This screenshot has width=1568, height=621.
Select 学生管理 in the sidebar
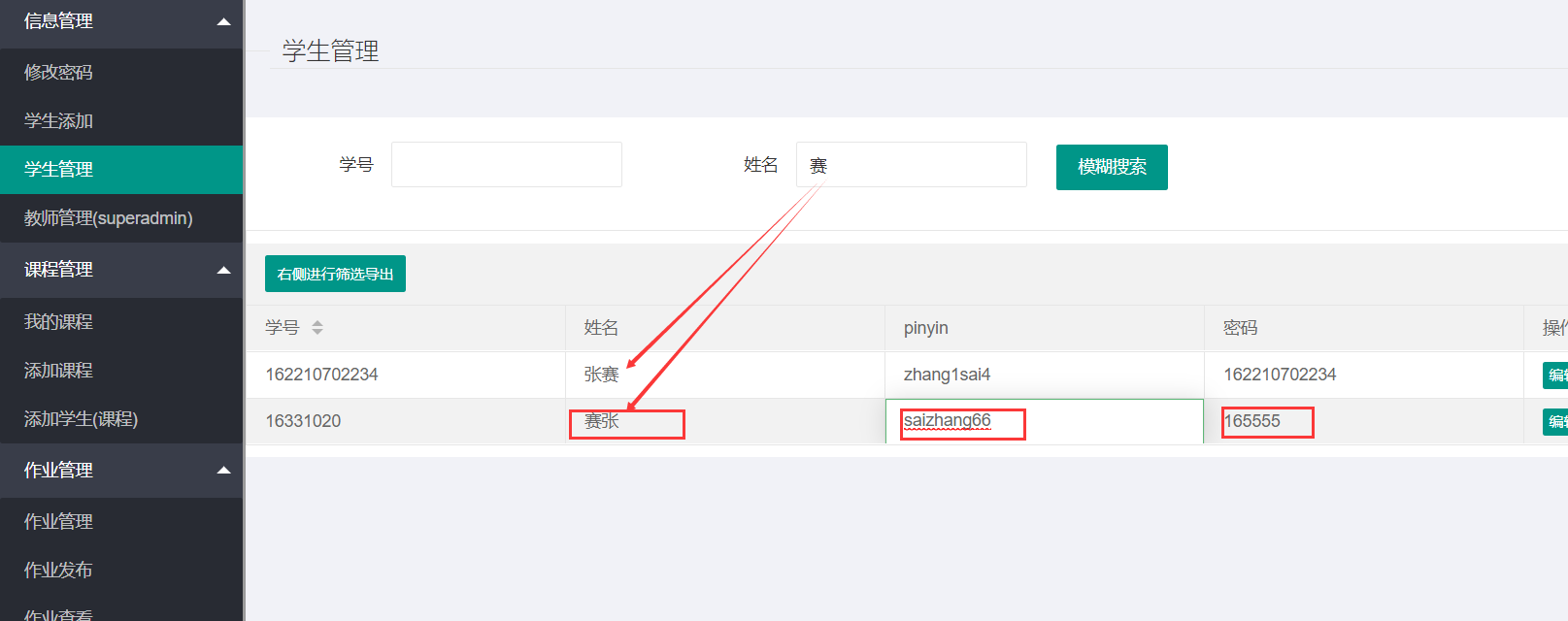[121, 170]
